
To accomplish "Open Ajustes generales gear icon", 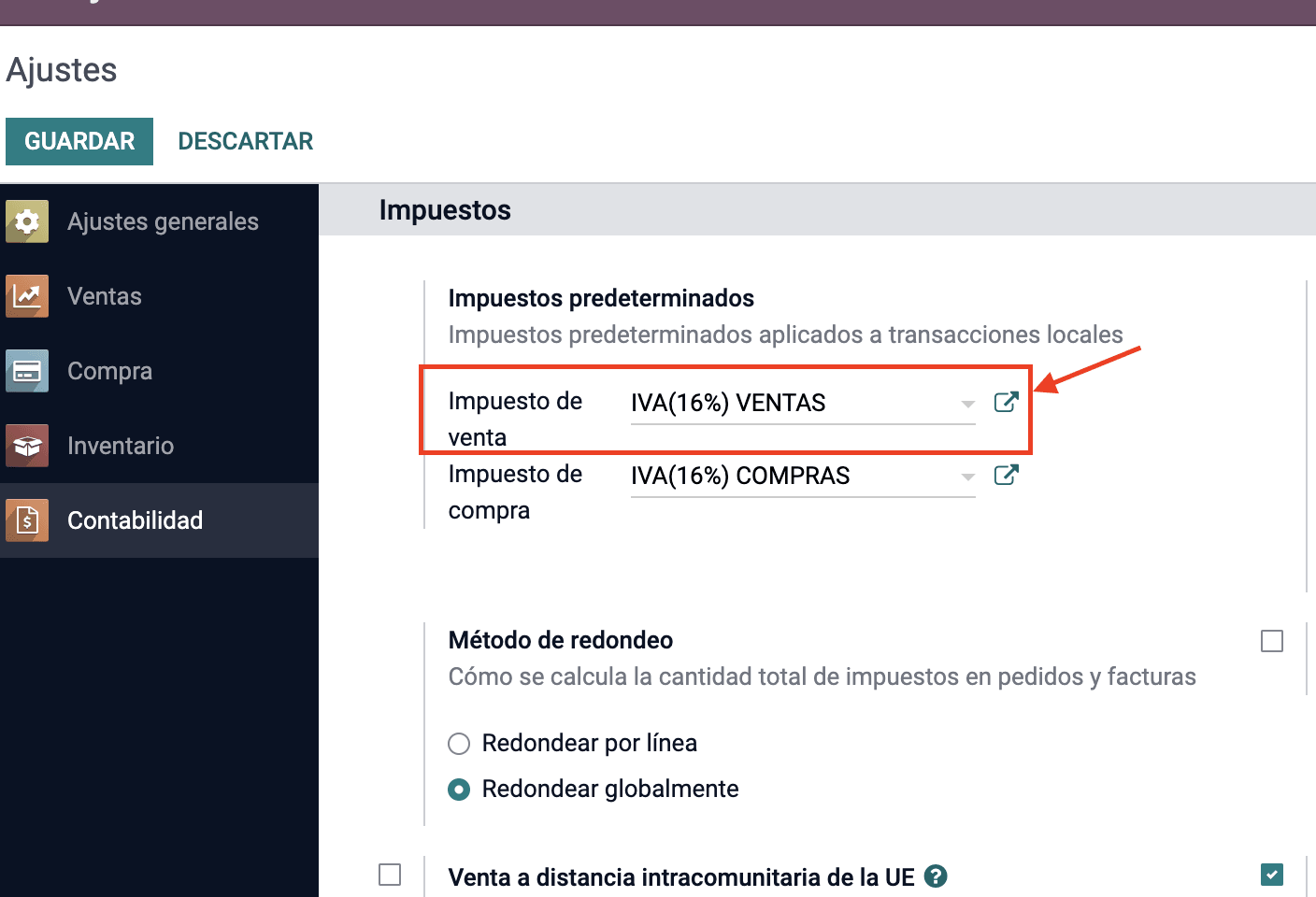I will coord(27,221).
